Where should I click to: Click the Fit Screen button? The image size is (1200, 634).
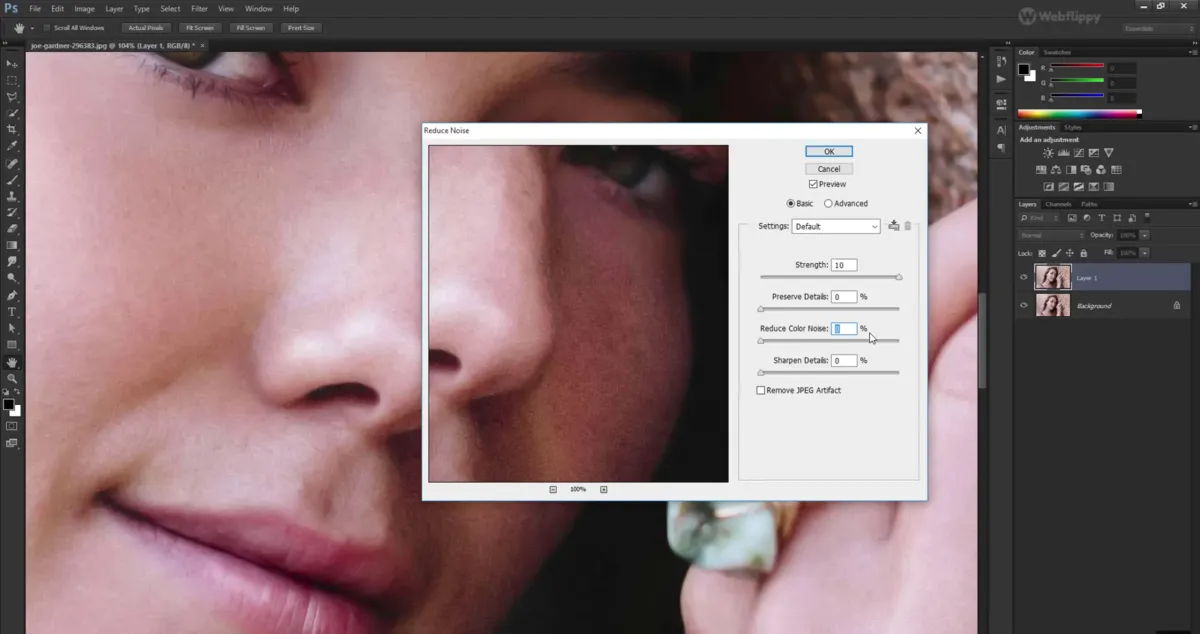tap(199, 27)
